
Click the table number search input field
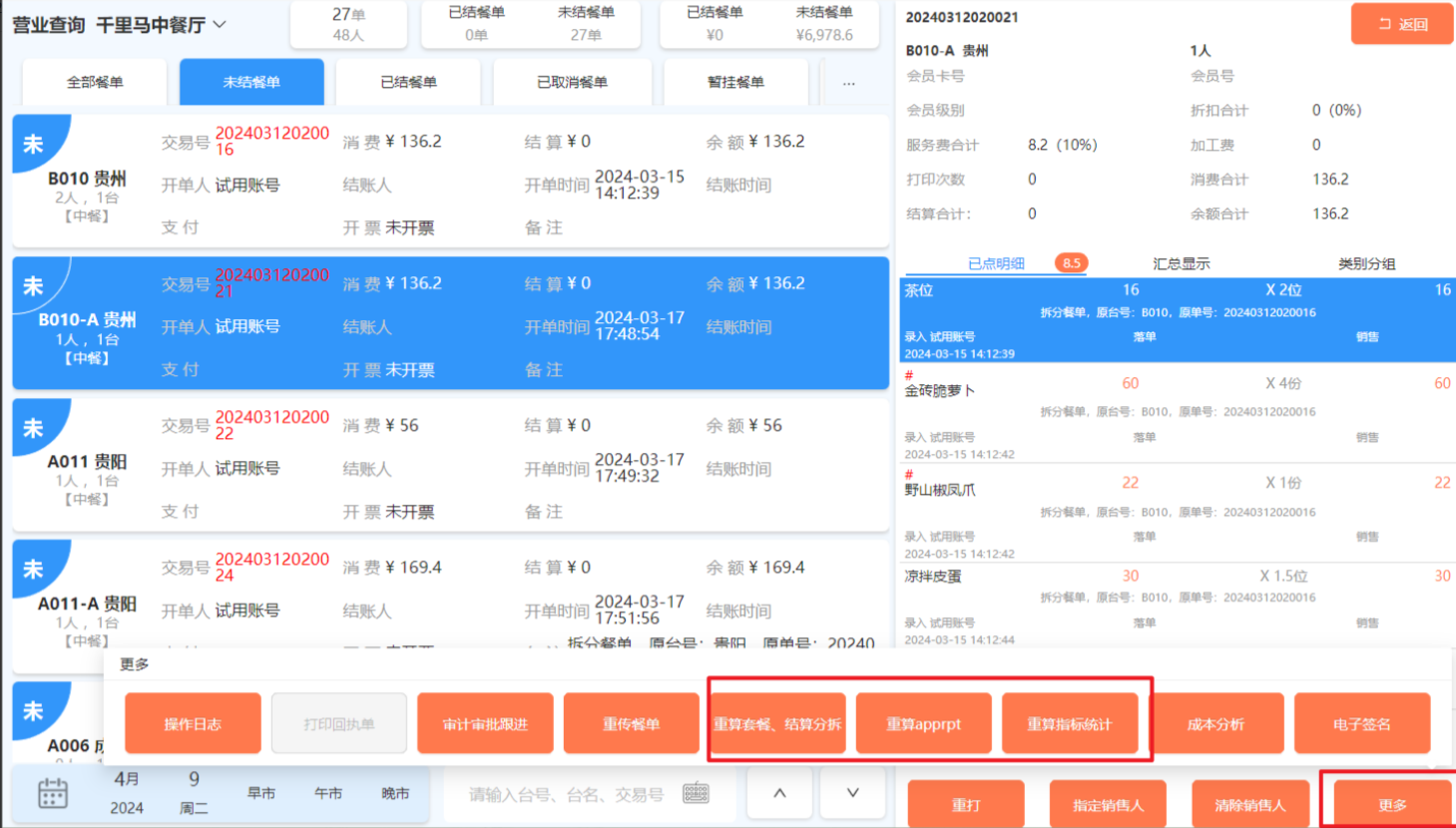click(566, 794)
